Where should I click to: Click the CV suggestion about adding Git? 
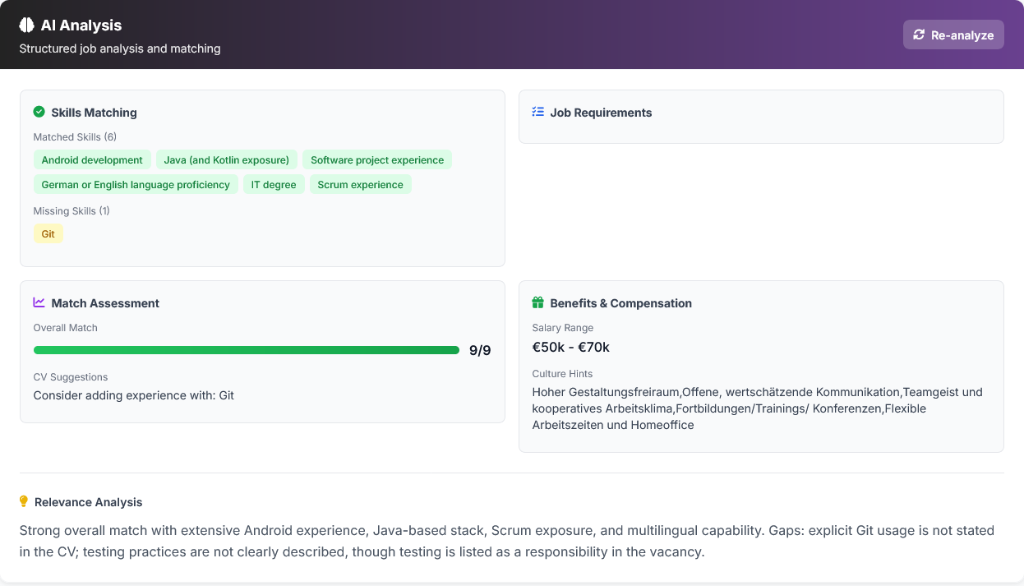point(133,395)
